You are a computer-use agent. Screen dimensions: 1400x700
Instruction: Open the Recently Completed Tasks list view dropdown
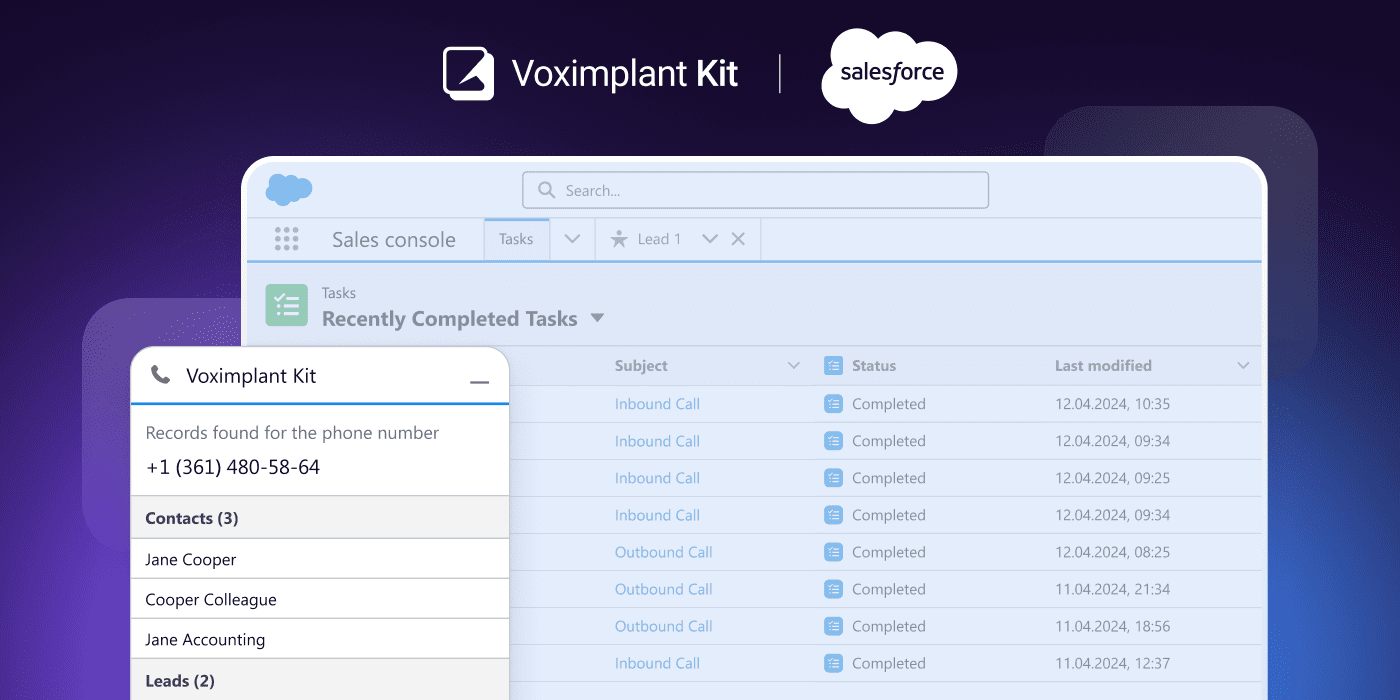click(597, 319)
